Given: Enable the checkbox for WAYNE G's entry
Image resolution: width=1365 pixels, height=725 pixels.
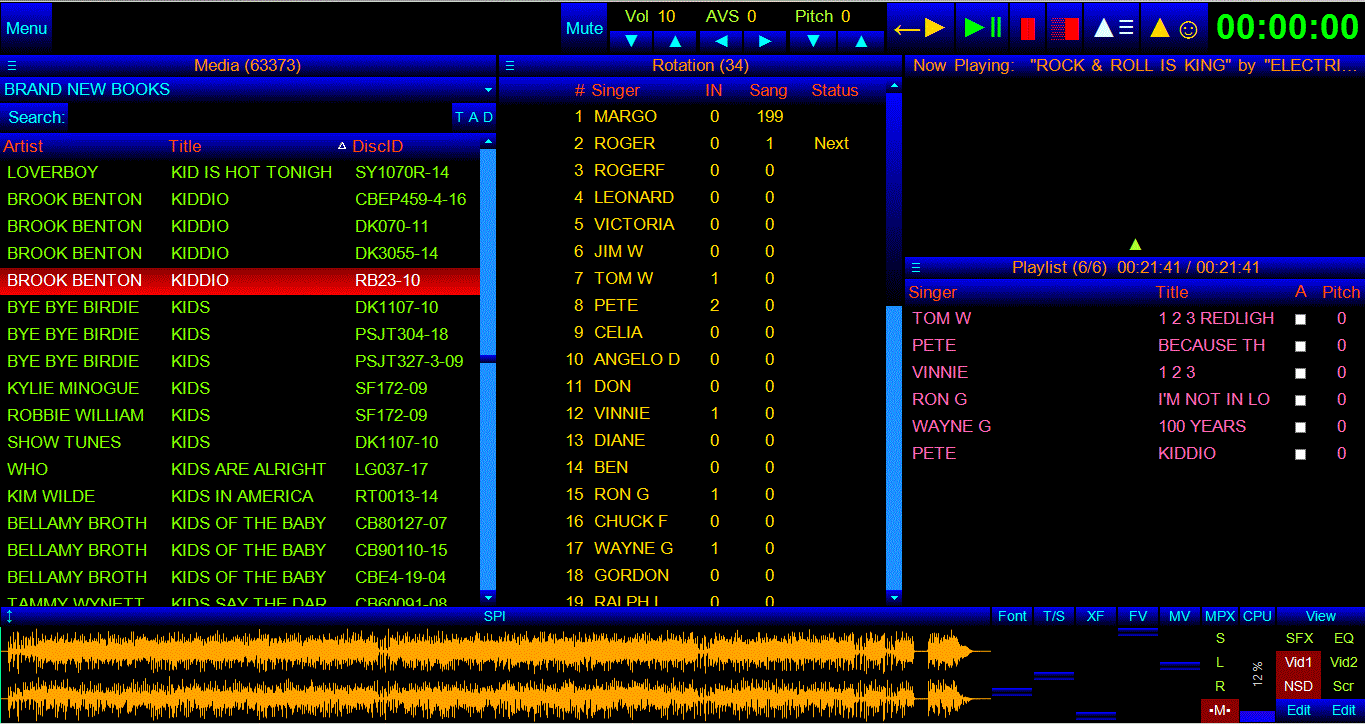Looking at the screenshot, I should 1300,427.
